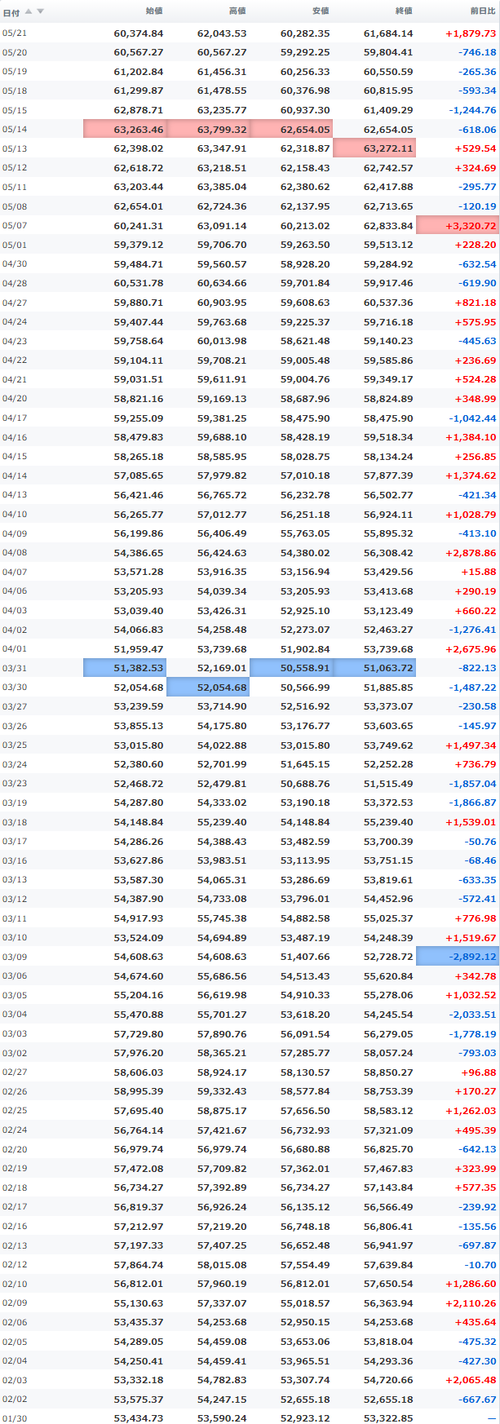Select the 始値 column header
This screenshot has width=500, height=1424.
pyautogui.click(x=154, y=12)
